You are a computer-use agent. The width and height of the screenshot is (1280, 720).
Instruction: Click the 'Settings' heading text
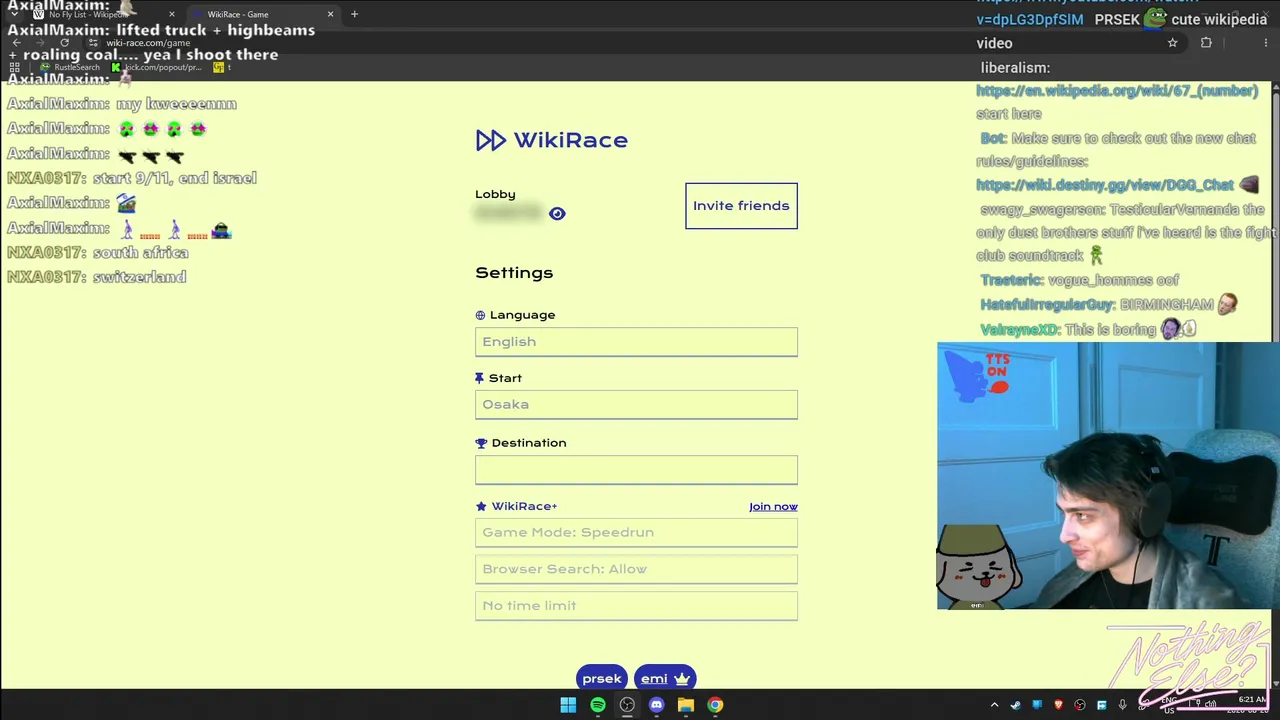pyautogui.click(x=514, y=273)
